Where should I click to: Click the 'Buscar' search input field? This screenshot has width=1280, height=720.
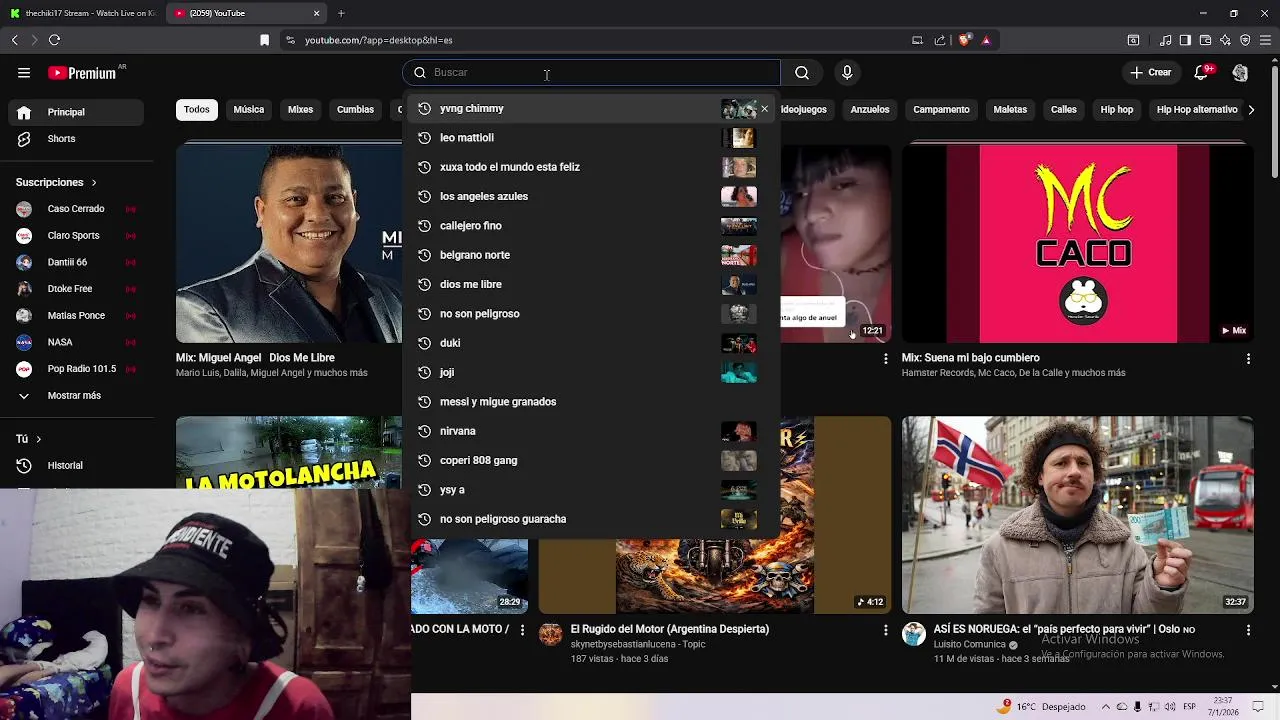592,72
